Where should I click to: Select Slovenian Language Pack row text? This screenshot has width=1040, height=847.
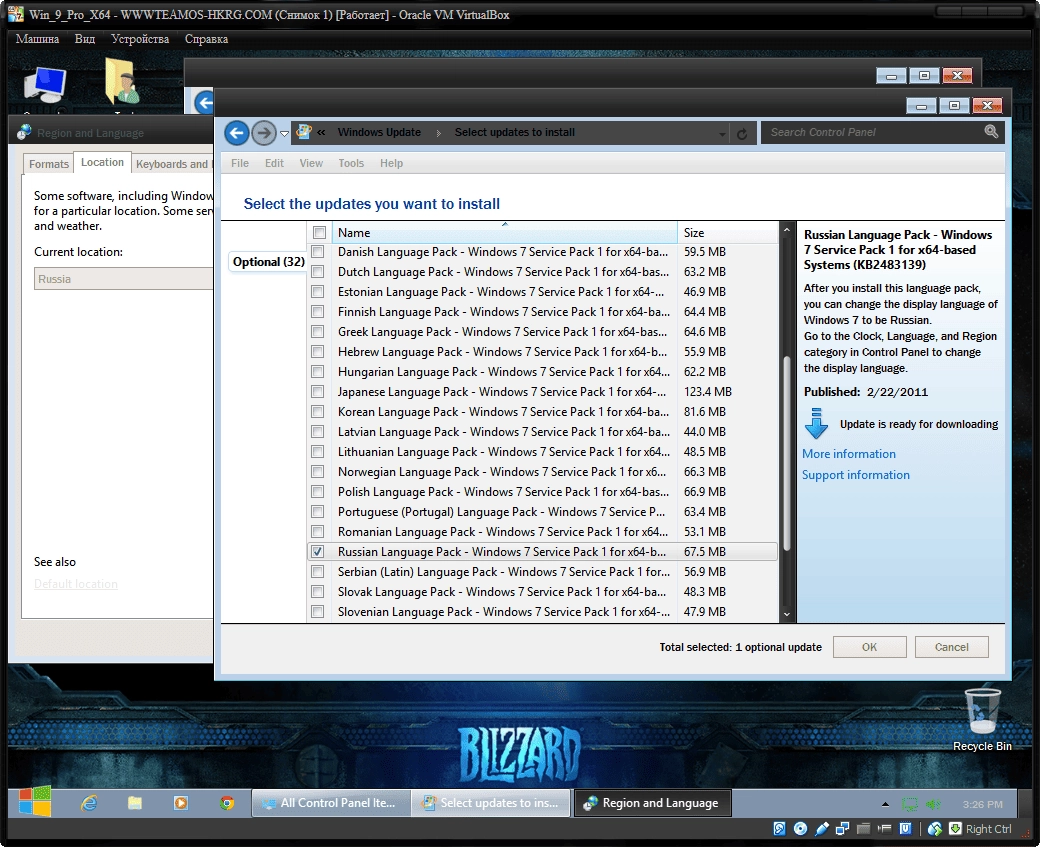click(503, 612)
